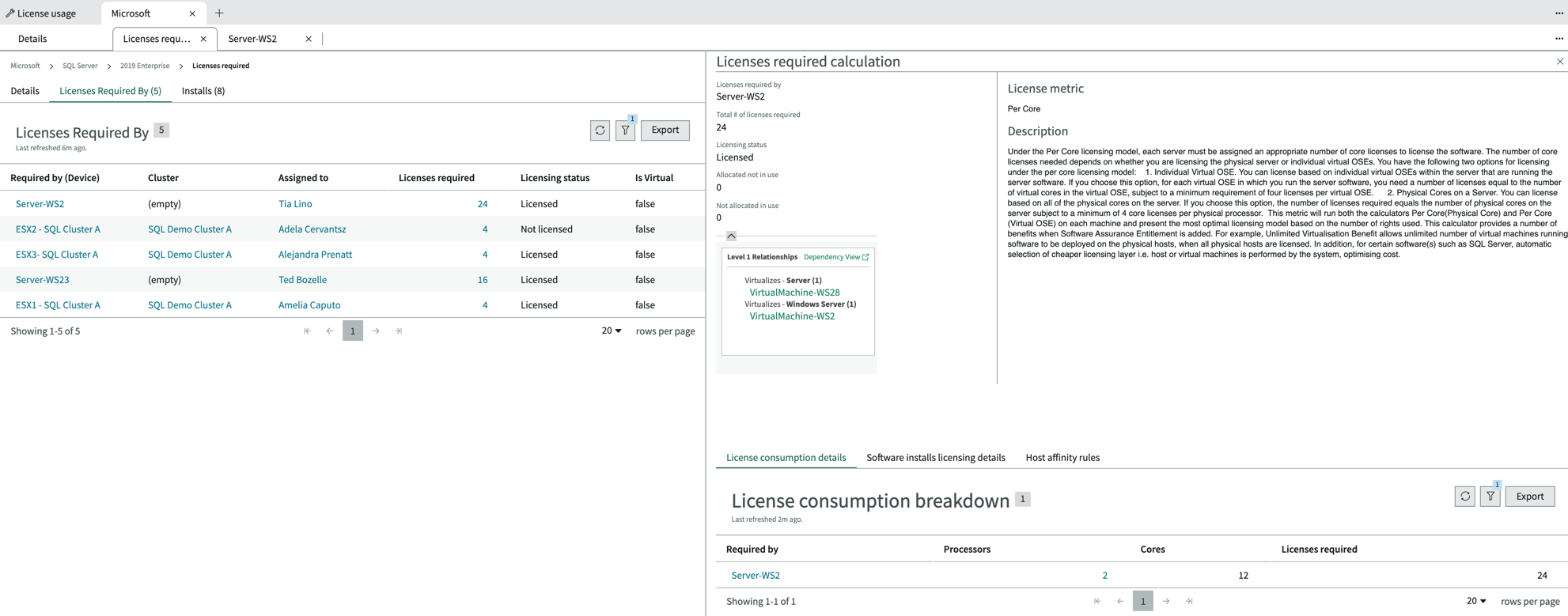Go to previous page in left table
The height and width of the screenshot is (616, 1568).
pos(330,331)
